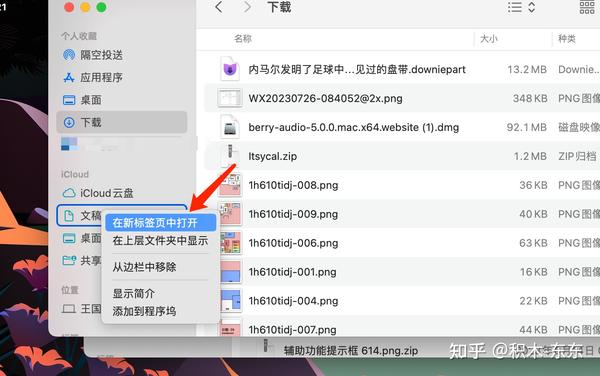Choose 在上层文件夹中显示 from context menu
600x376 pixels.
coord(161,241)
